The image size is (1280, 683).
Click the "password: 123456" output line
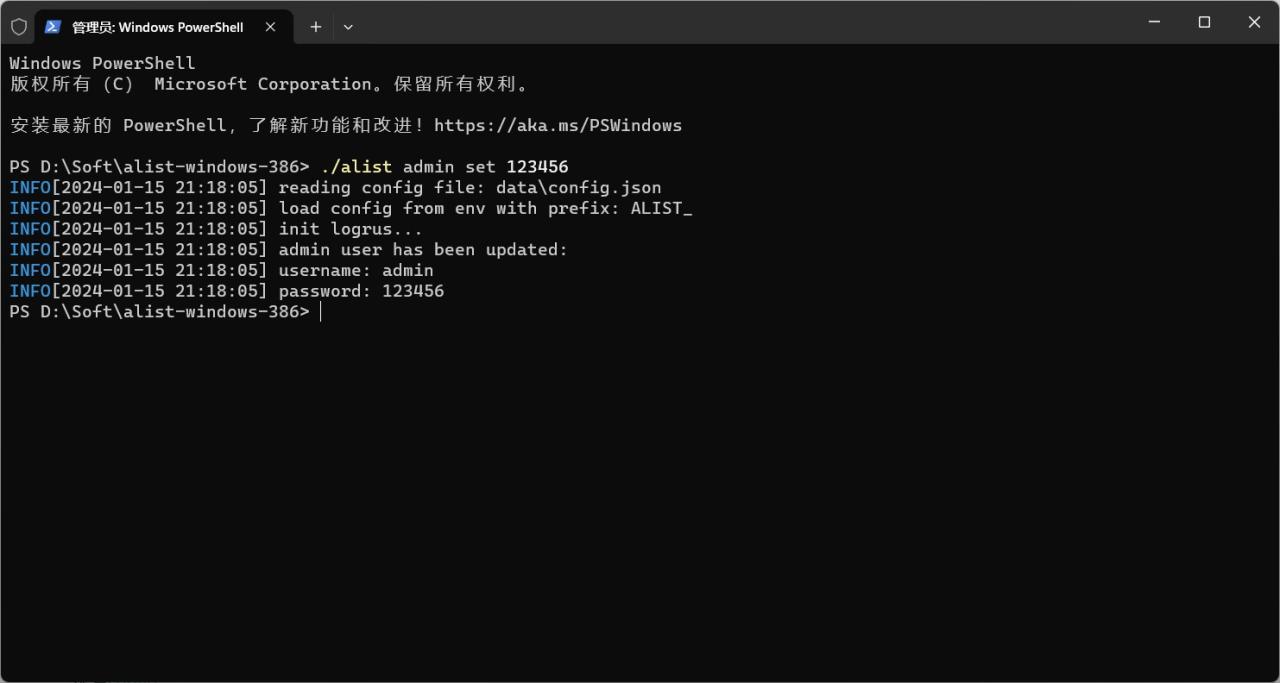(x=361, y=292)
